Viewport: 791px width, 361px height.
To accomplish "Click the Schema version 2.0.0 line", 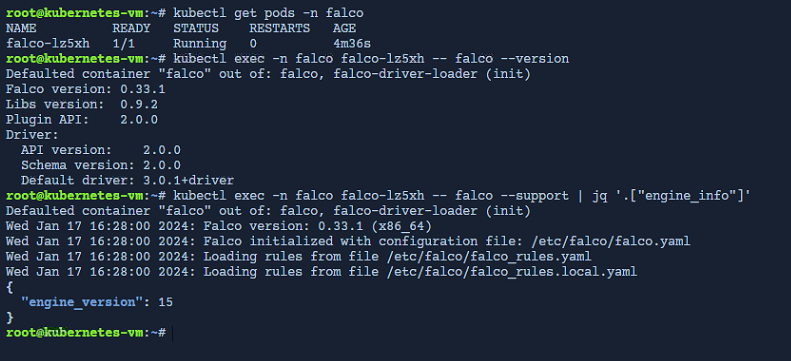I will coord(101,165).
